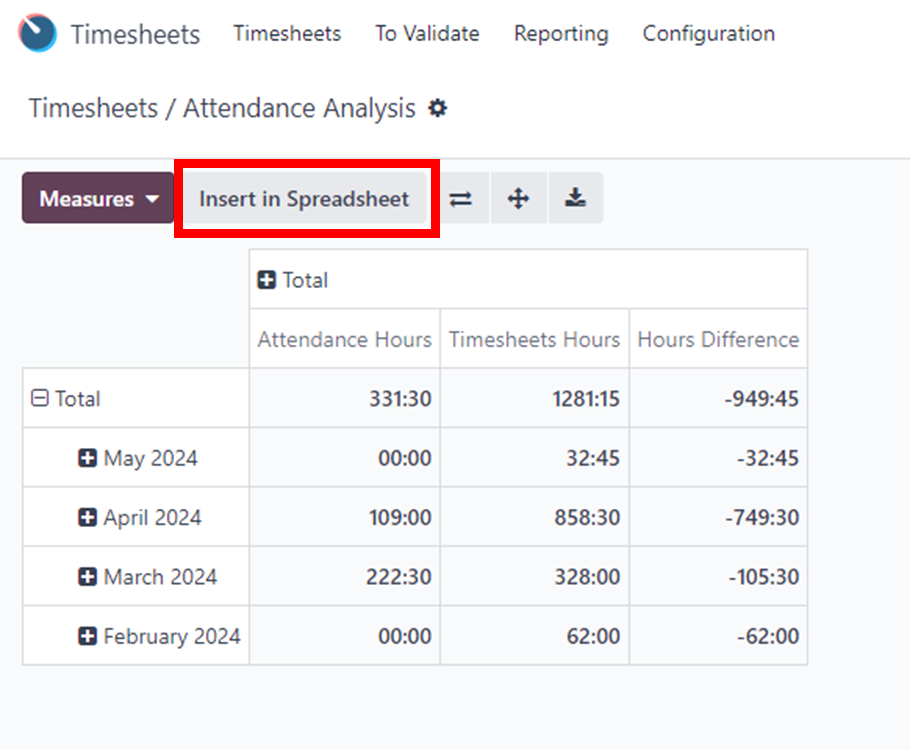Click the Timesheets app logo icon

click(x=37, y=33)
